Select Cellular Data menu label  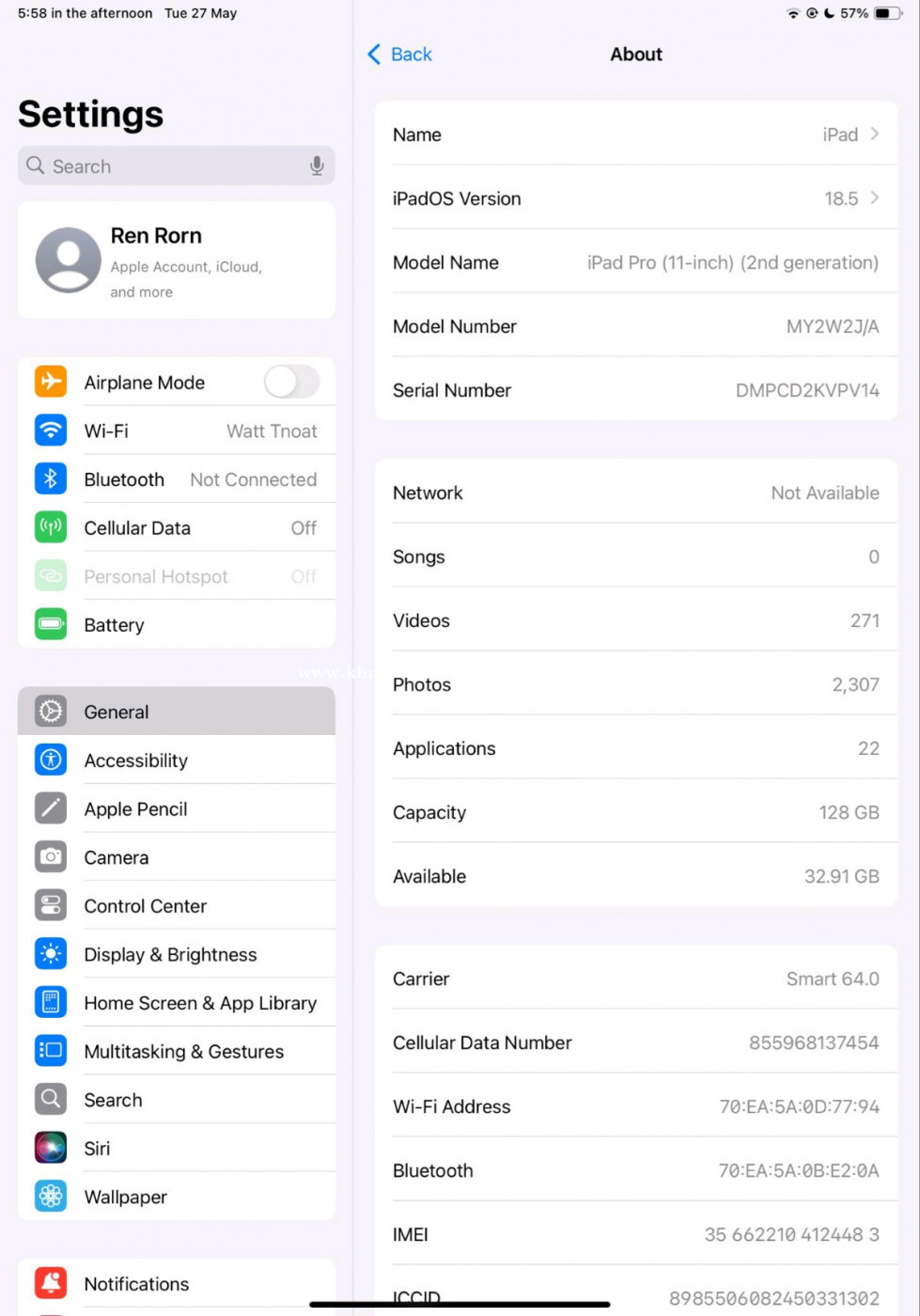point(137,527)
